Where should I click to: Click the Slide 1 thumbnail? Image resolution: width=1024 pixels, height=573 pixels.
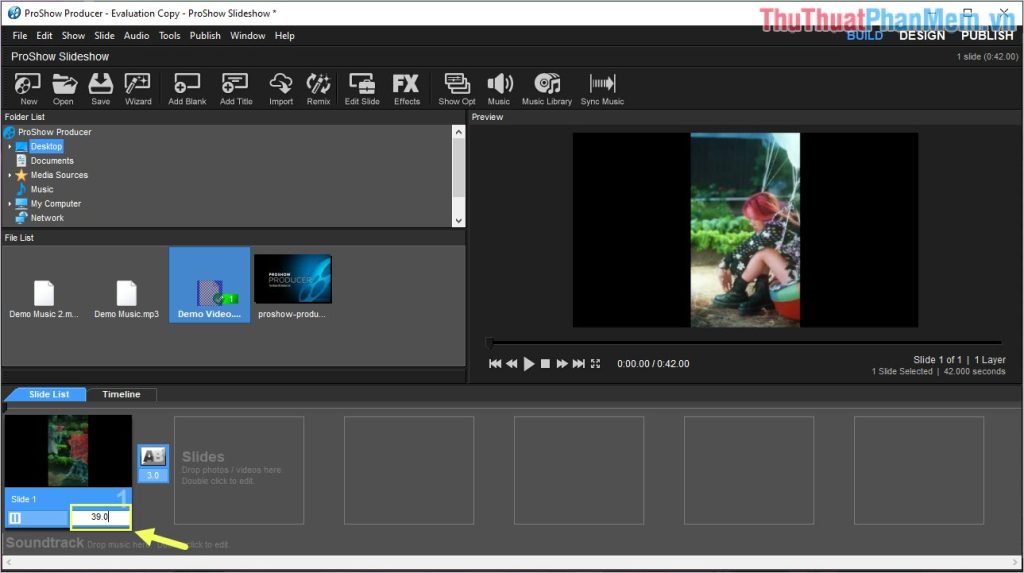(68, 451)
